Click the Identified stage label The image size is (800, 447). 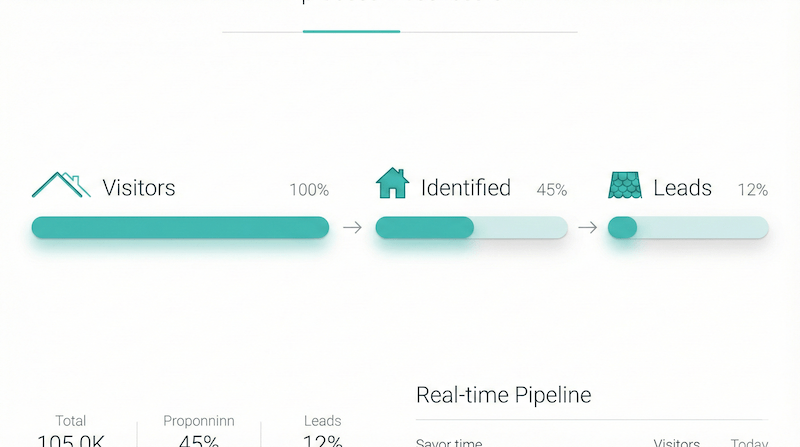tap(466, 188)
